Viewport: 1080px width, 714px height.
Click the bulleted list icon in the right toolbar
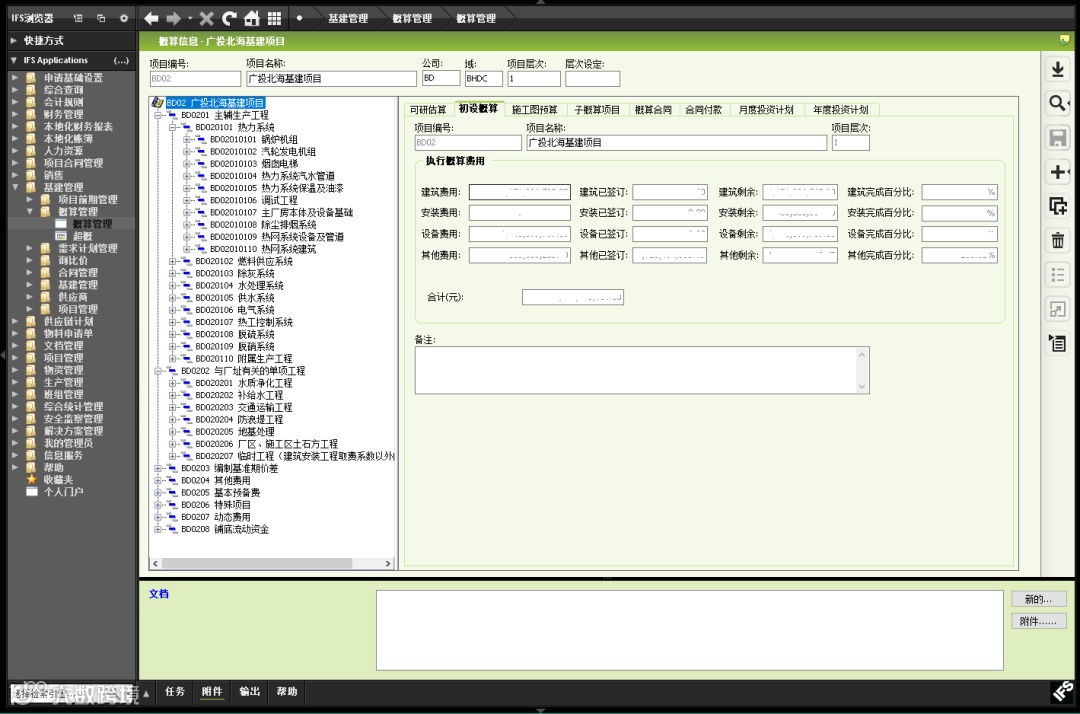coord(1058,275)
